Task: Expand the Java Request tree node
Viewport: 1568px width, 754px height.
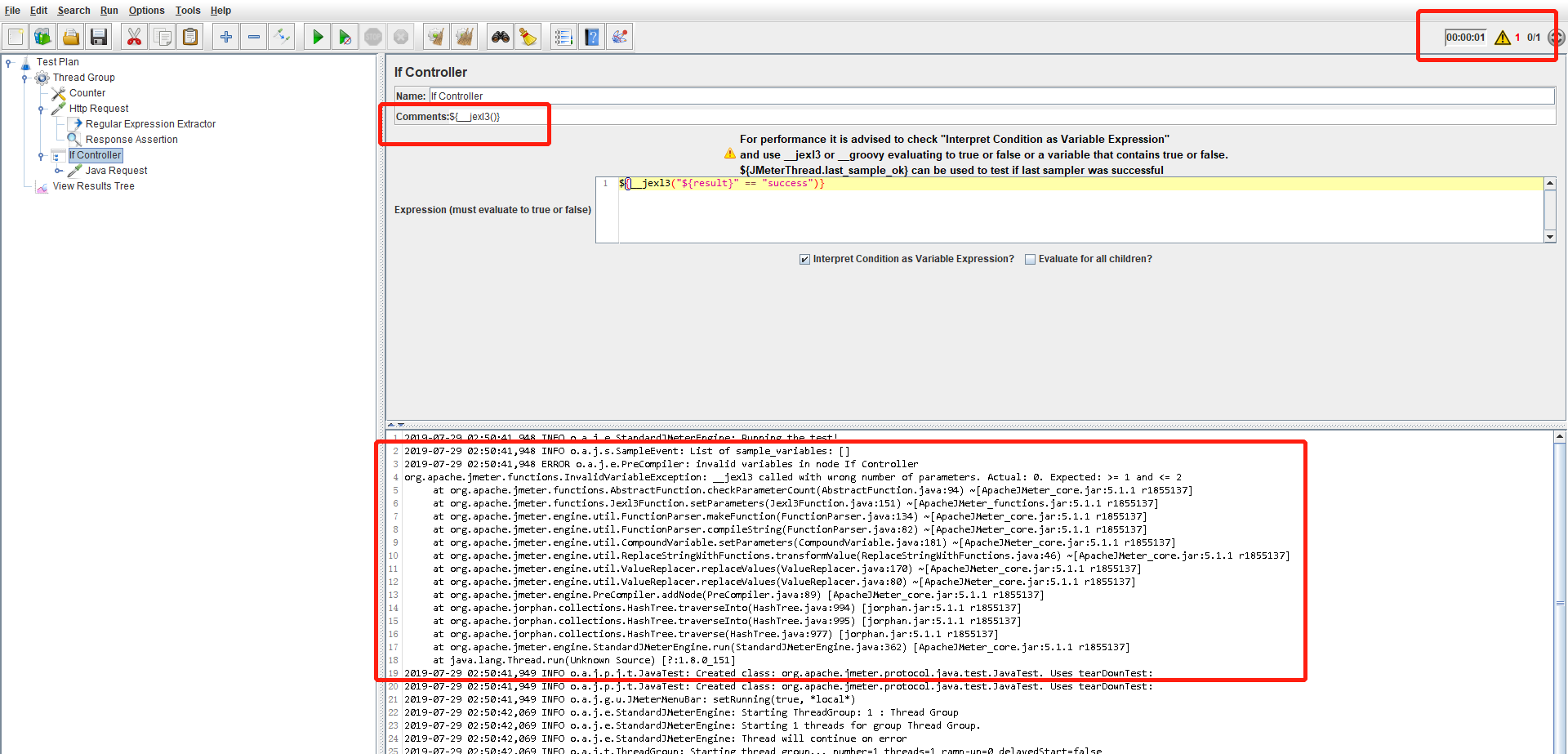Action: [57, 171]
